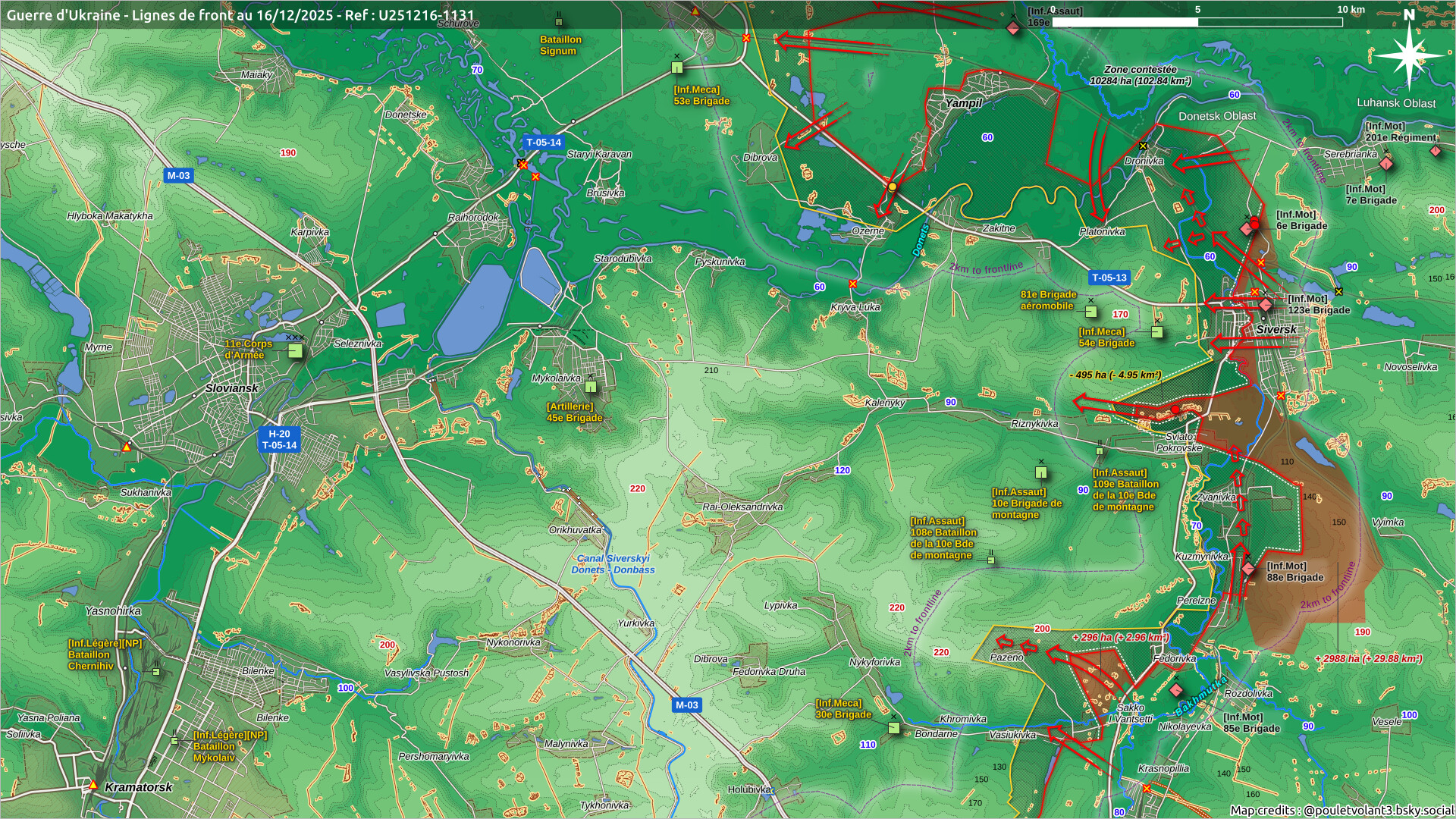Click the warning triangle beside Kramatorsk
This screenshot has width=1456, height=819.
(93, 785)
